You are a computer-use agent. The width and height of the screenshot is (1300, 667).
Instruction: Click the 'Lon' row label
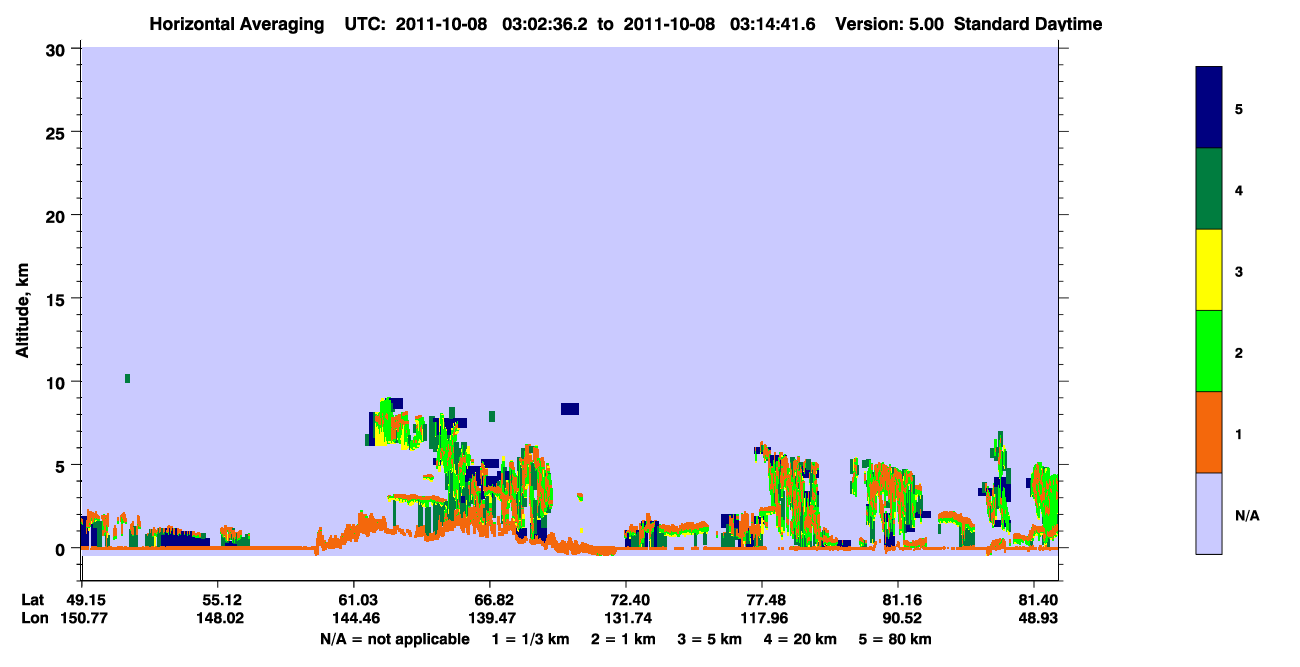tap(33, 618)
